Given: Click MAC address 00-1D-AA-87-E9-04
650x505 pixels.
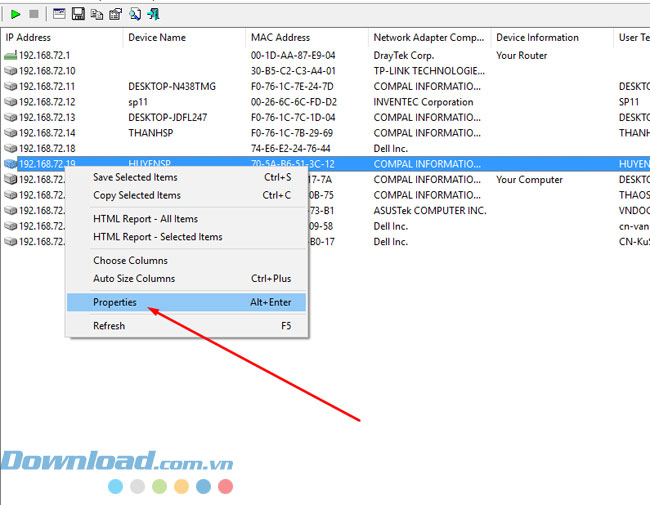Looking at the screenshot, I should tap(293, 55).
